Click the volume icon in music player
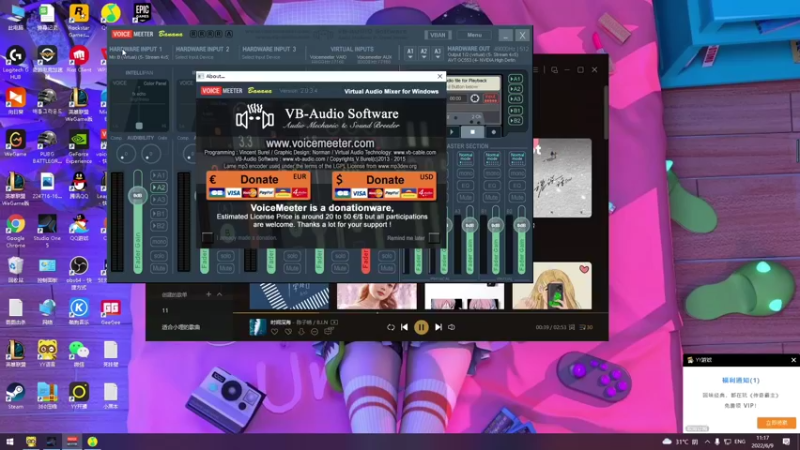 click(x=452, y=327)
